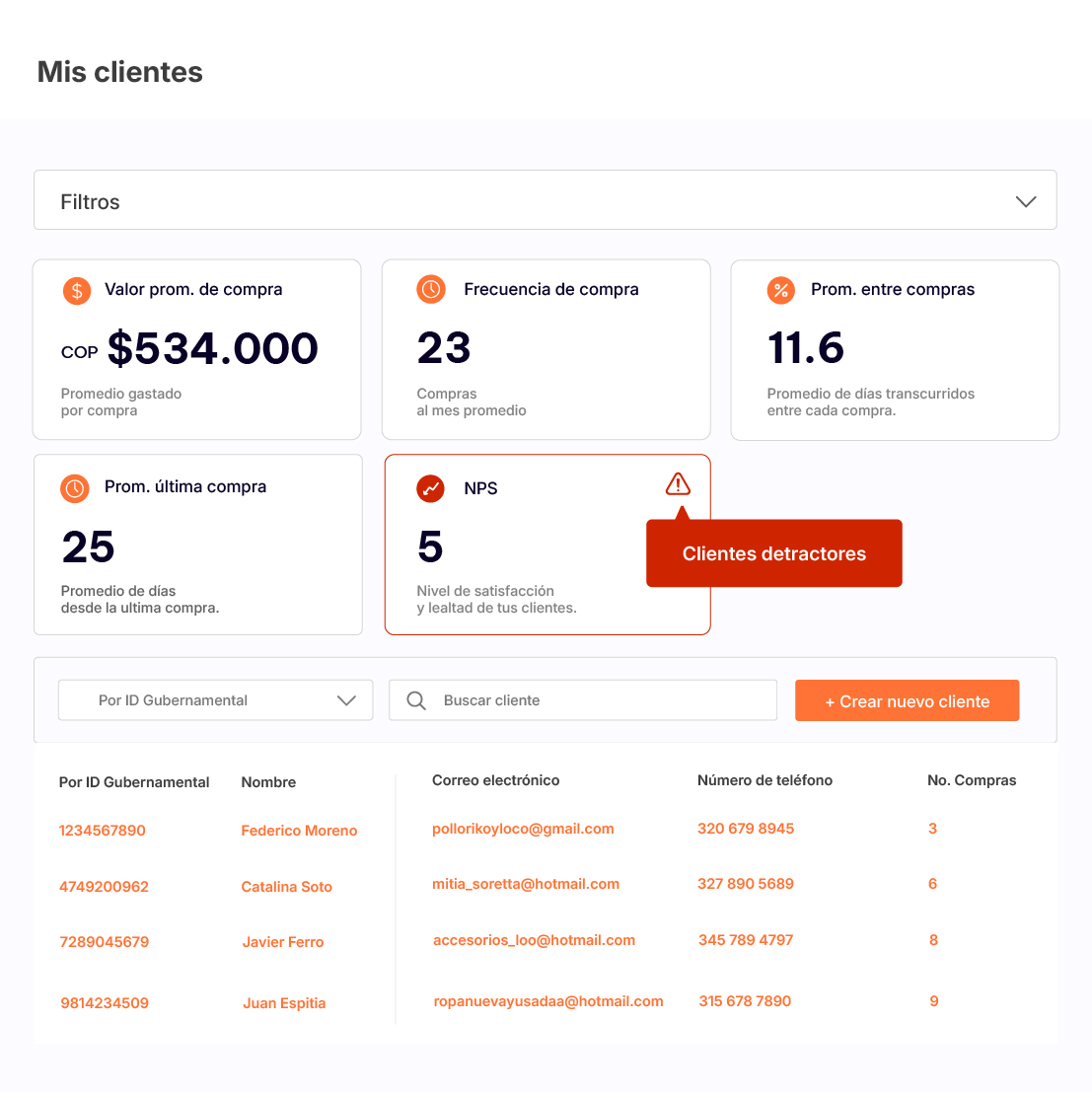Click the Correo electrónico column header
Screen dimensions: 1092x1093
(495, 780)
